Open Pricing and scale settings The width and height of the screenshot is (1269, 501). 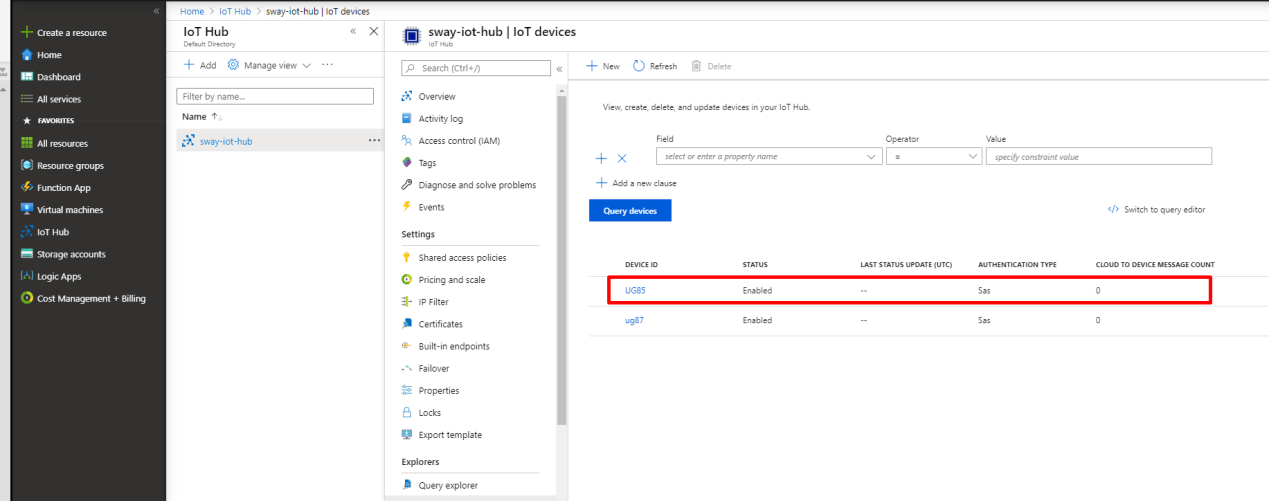[x=452, y=280]
